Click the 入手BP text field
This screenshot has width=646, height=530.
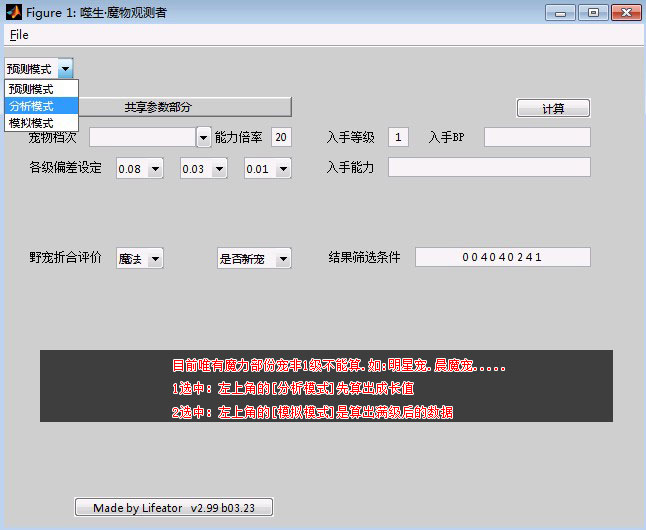[537, 137]
